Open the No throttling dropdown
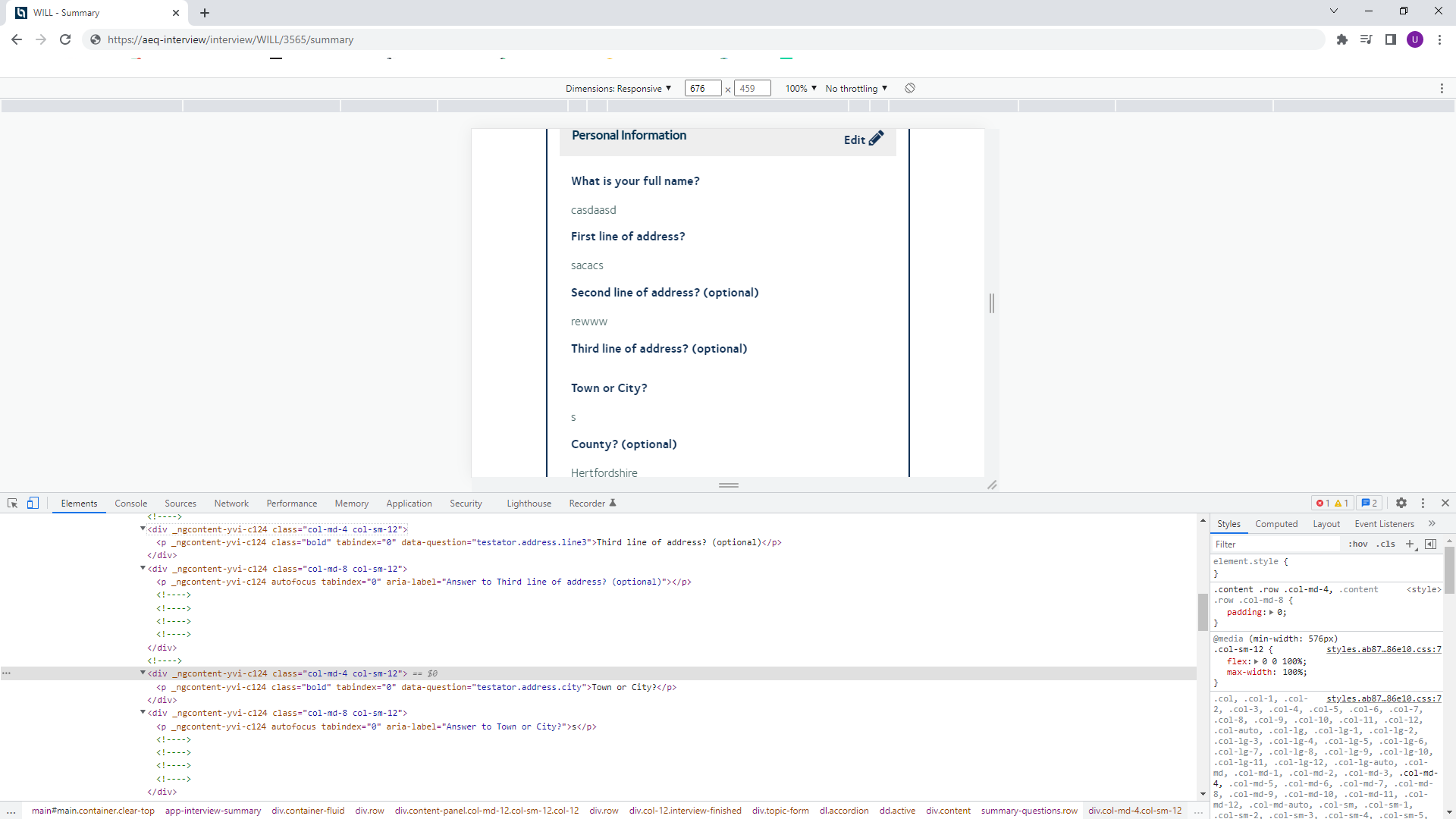 [856, 88]
